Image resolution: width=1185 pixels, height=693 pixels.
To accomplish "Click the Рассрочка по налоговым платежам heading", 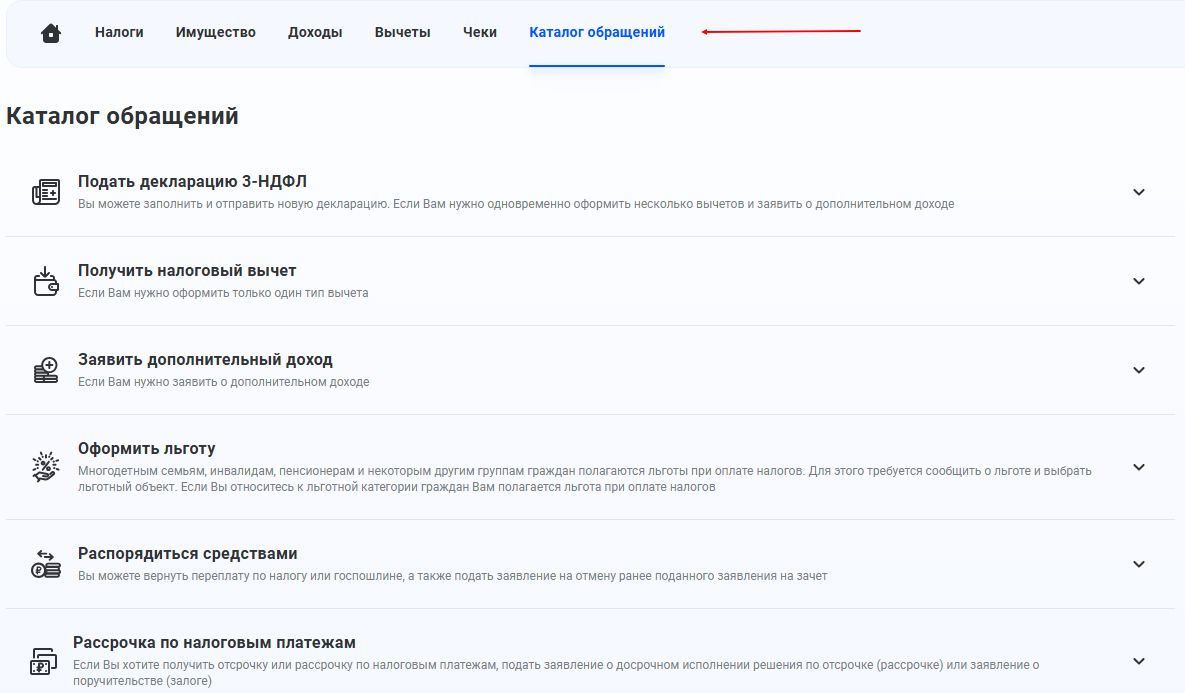I will point(214,642).
